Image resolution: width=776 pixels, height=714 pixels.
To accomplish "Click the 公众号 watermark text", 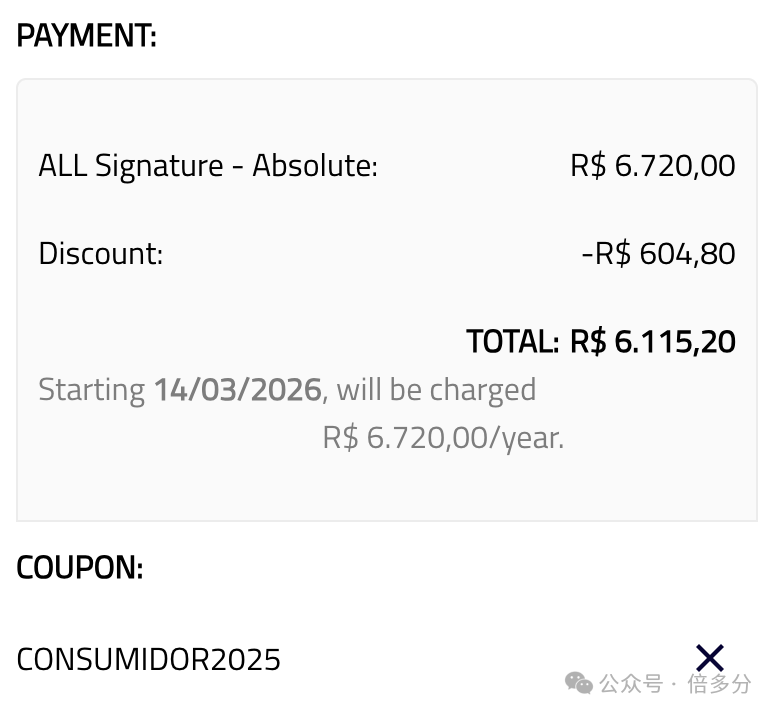I will pyautogui.click(x=631, y=684).
